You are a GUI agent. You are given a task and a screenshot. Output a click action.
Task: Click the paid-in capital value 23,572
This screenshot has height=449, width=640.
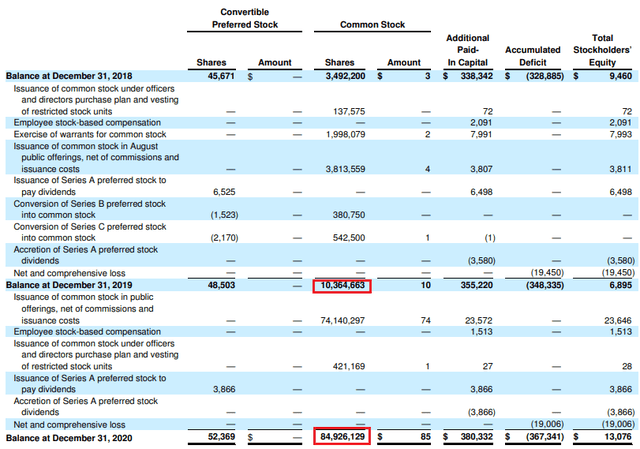[x=479, y=321]
